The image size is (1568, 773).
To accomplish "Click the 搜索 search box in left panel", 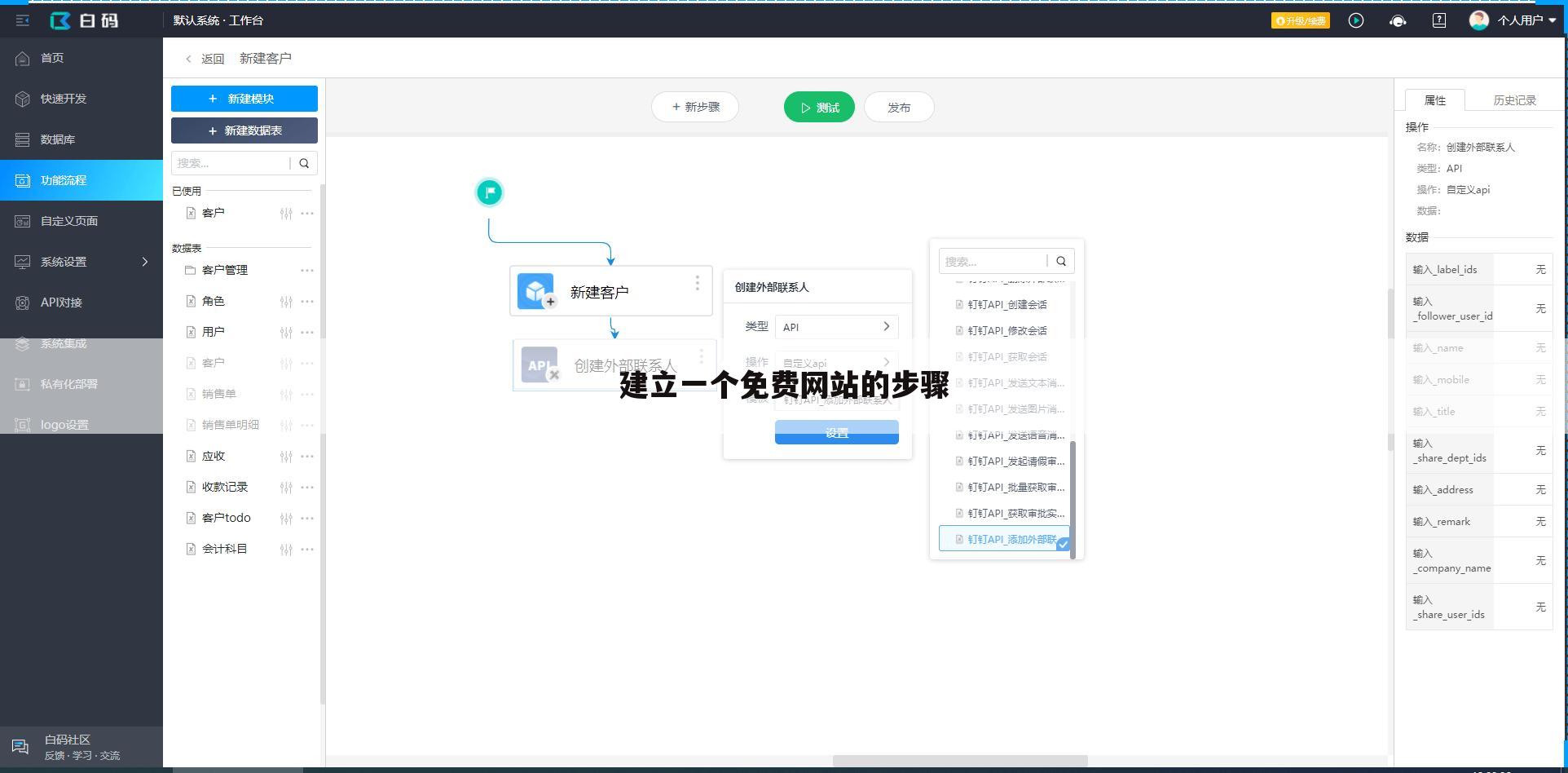I will point(231,163).
